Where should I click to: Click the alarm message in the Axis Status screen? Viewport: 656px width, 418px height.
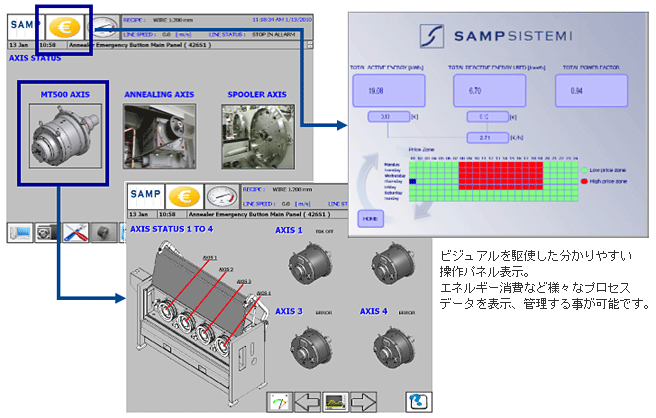140,45
